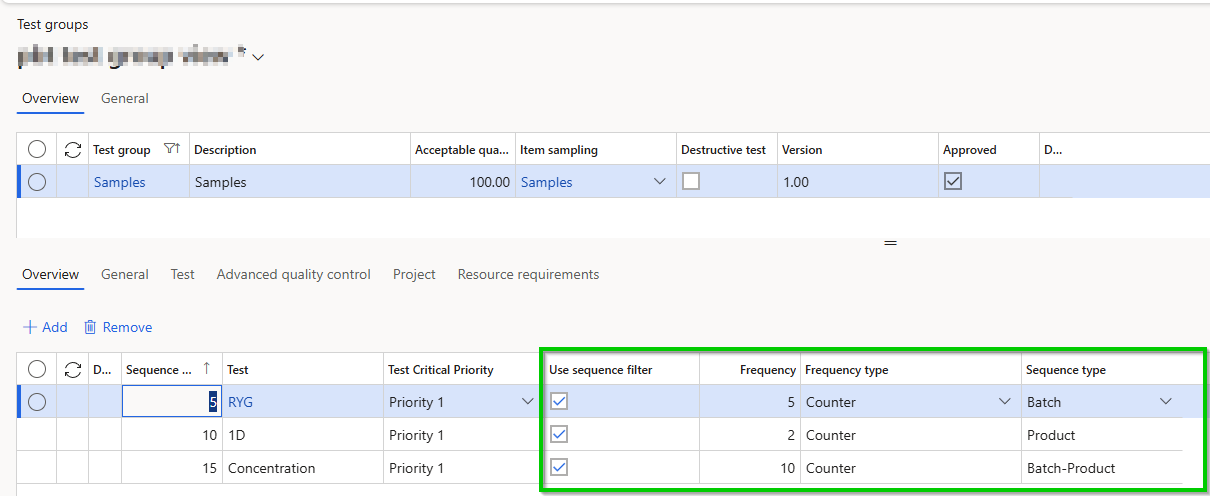The height and width of the screenshot is (496, 1210).
Task: Open the Samples item sampling link
Action: (546, 182)
